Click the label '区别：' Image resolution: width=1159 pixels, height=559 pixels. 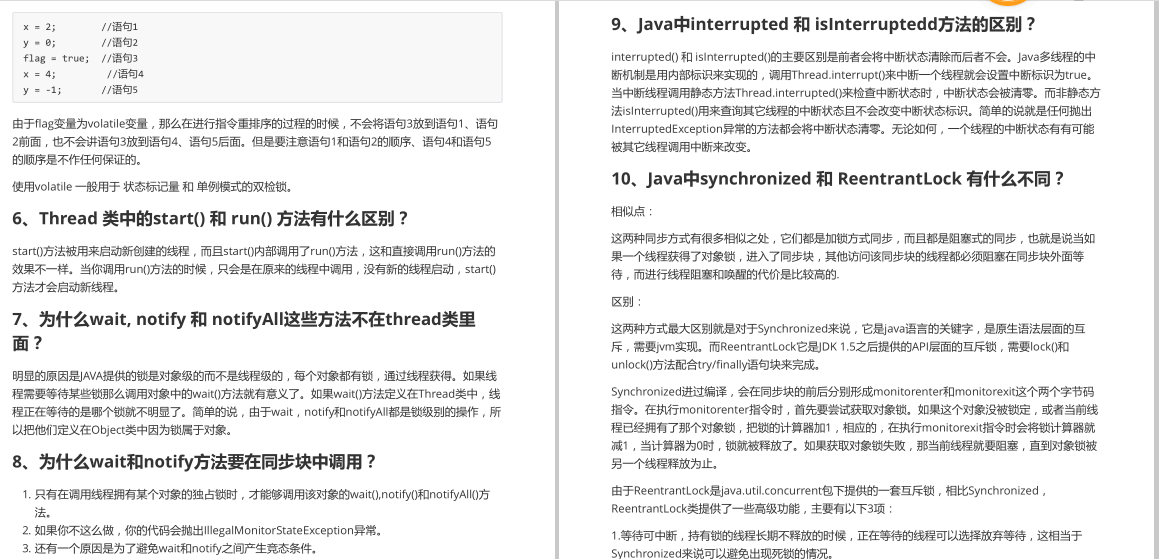(628, 302)
